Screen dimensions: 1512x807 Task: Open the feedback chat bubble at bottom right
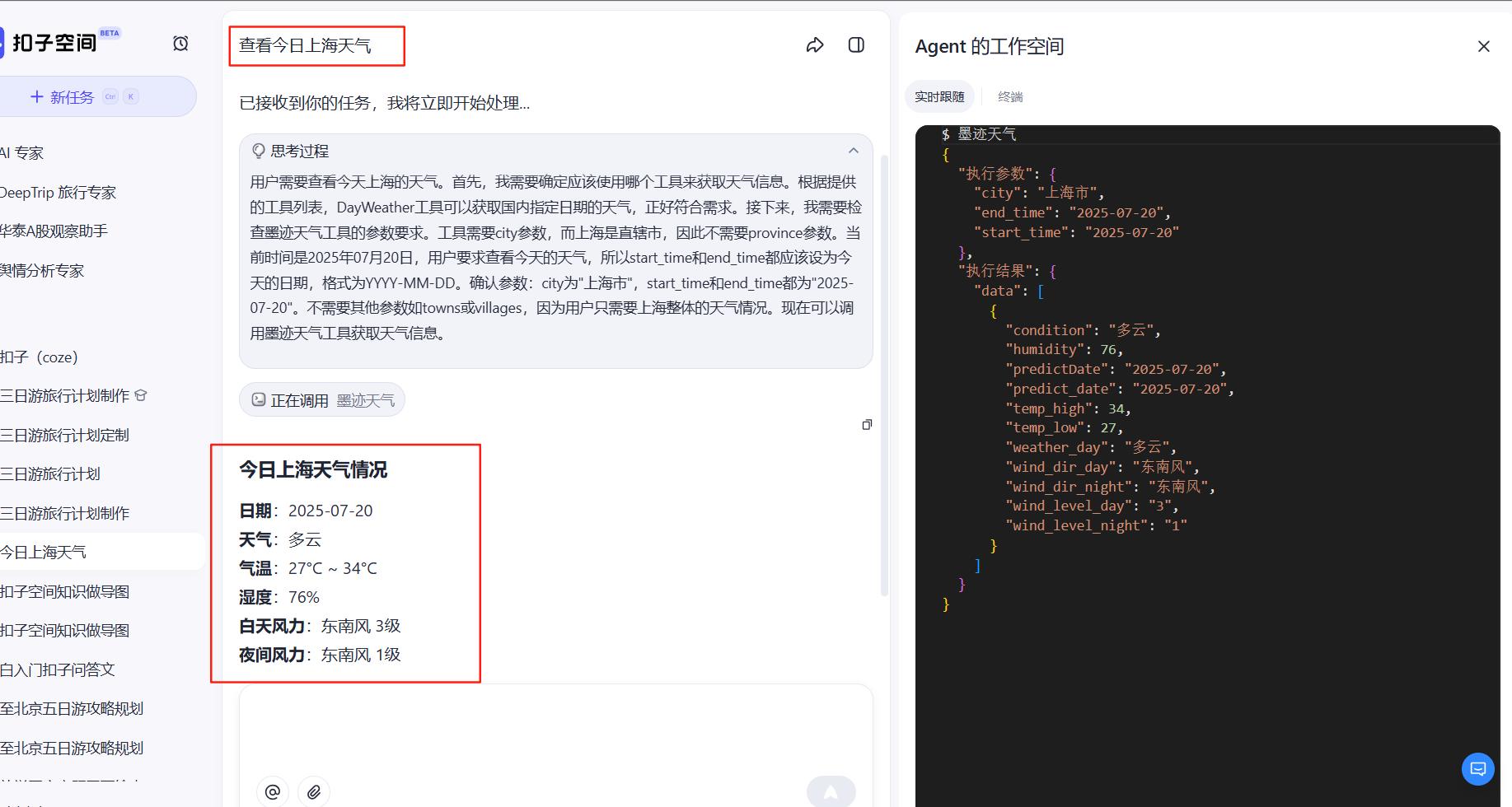point(1477,768)
